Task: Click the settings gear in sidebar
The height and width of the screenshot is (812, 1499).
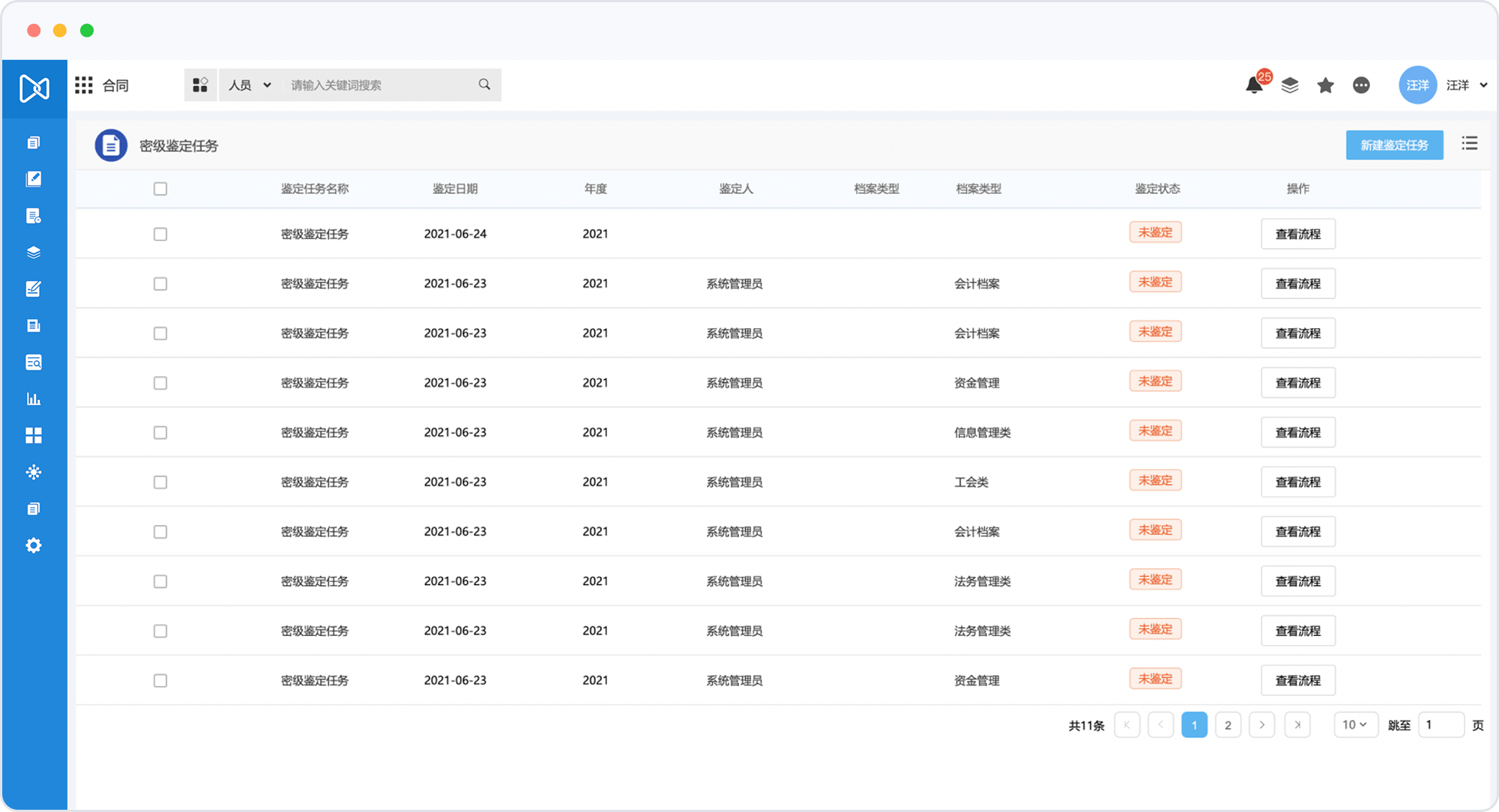Action: [34, 545]
